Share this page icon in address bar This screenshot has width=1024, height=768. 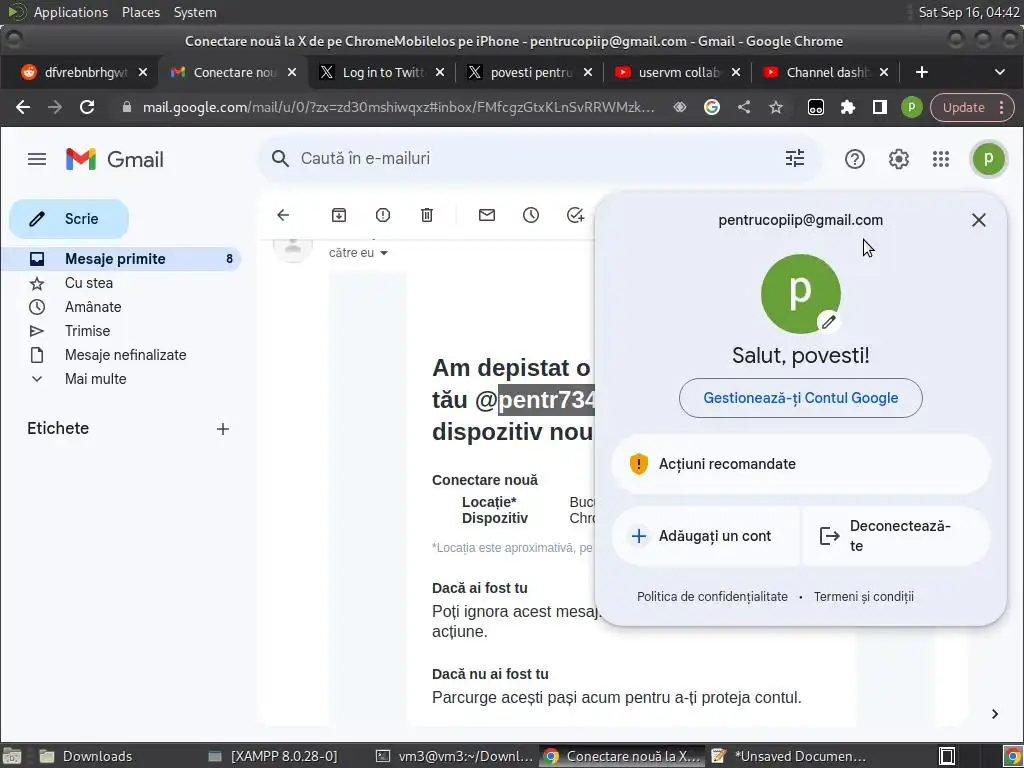pos(743,107)
